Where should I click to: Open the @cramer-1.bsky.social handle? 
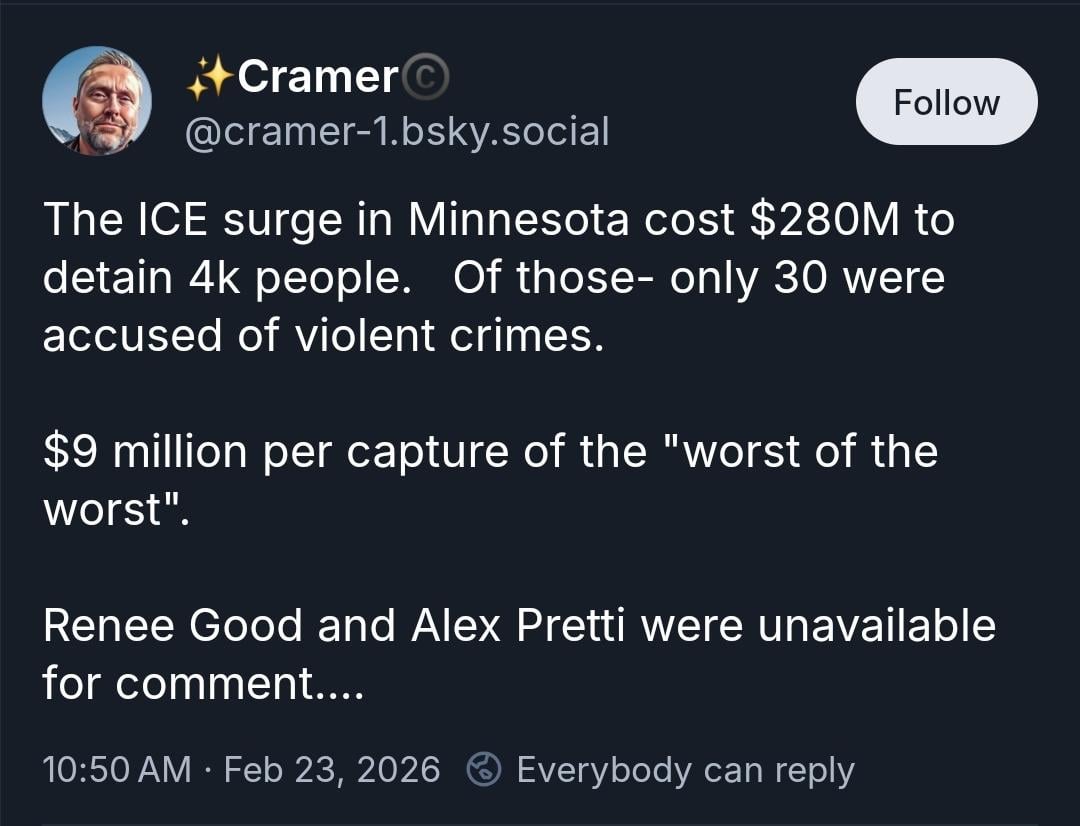coord(397,131)
